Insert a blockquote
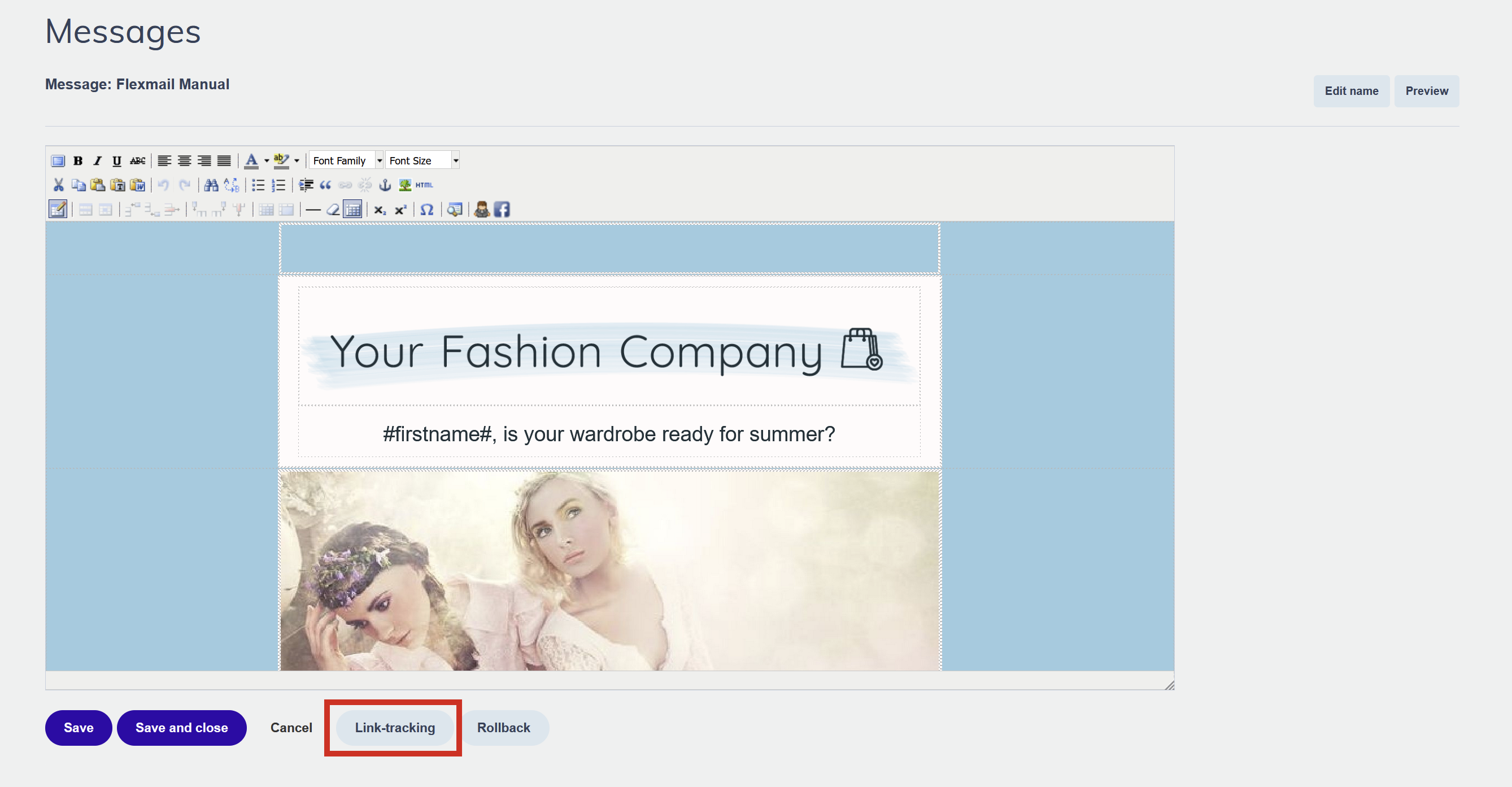The width and height of the screenshot is (1512, 787). 326,185
